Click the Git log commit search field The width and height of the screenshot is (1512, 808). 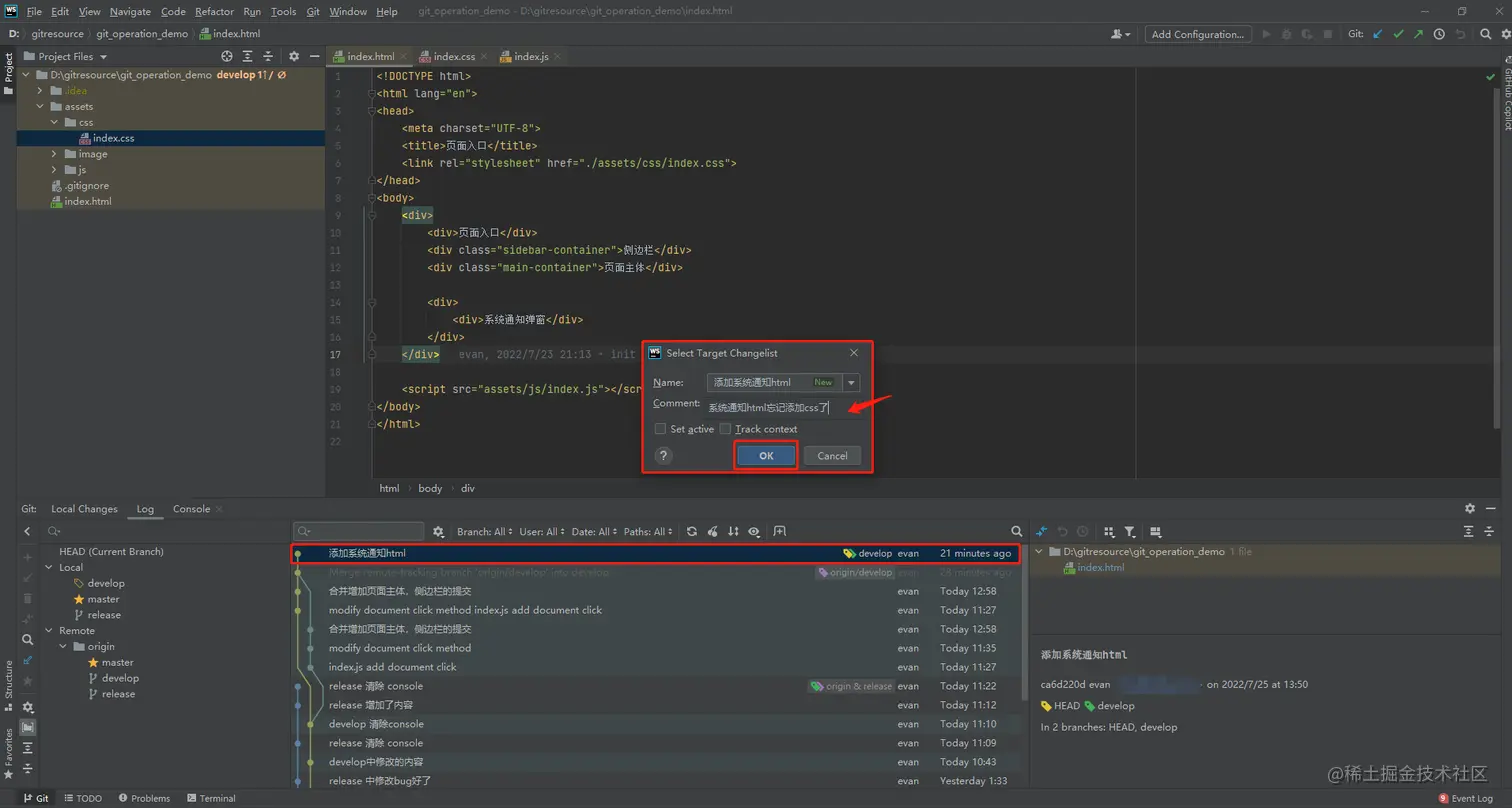point(360,532)
